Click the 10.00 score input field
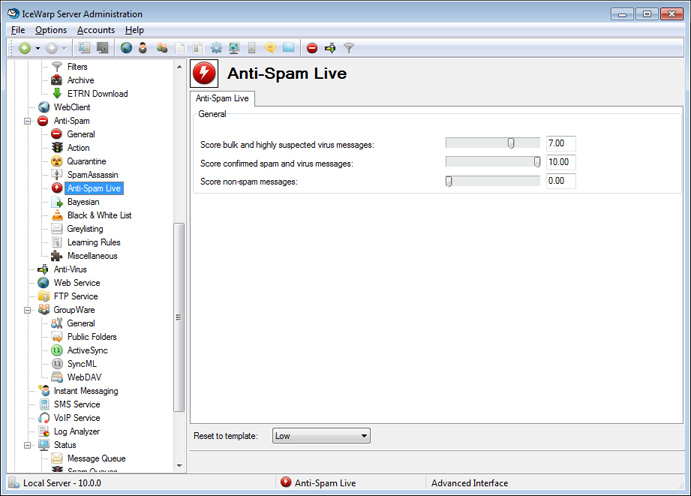Screen dimensions: 691x496 [561, 162]
